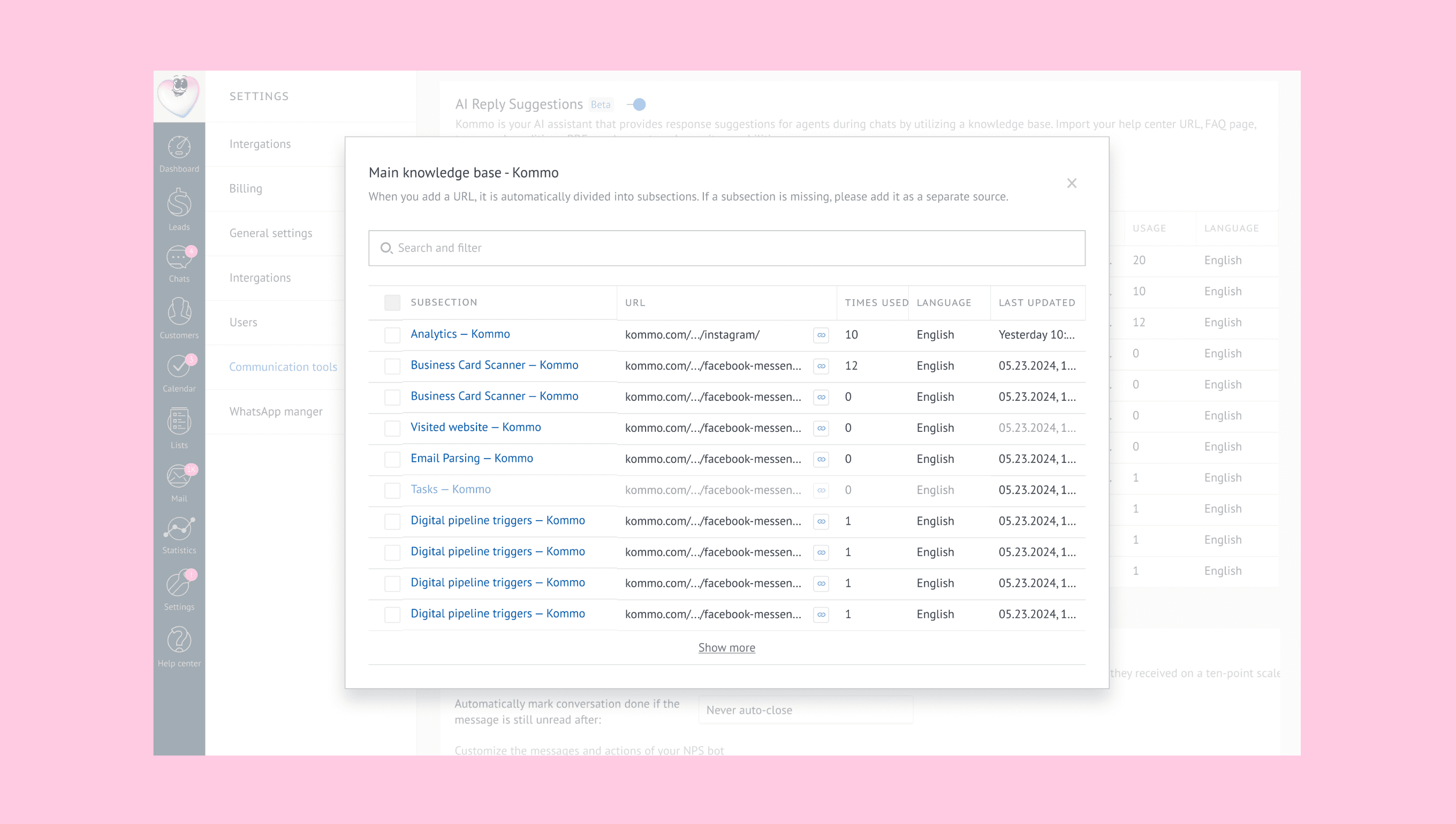
Task: Check the Analytics – Kommo row checkbox
Action: tap(392, 335)
